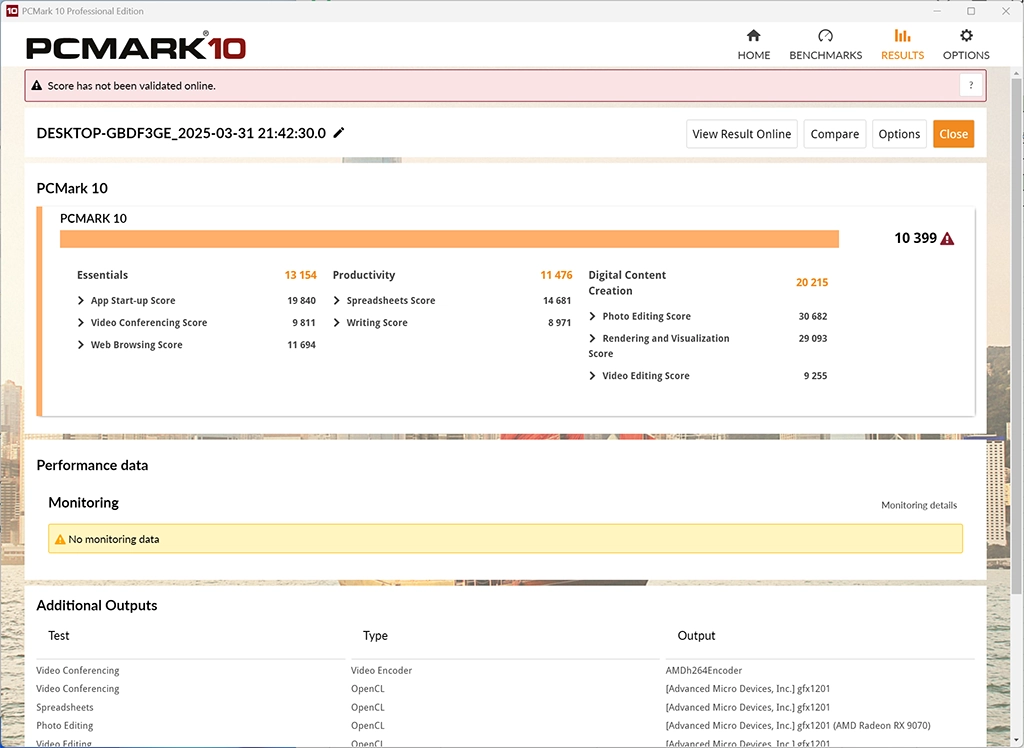Click the PCMARK 10 logo

pyautogui.click(x=136, y=46)
